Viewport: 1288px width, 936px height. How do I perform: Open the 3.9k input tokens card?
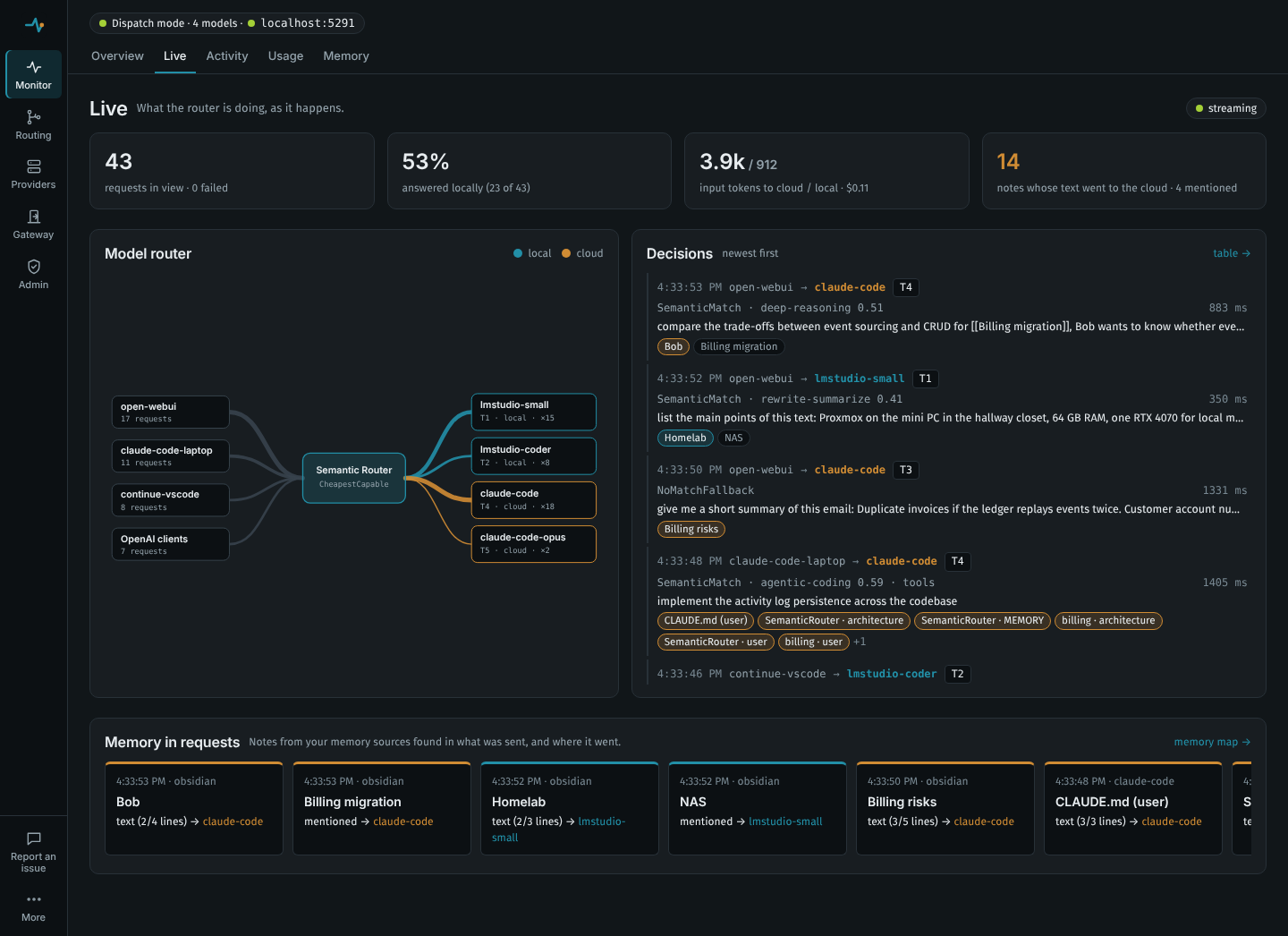coord(826,171)
